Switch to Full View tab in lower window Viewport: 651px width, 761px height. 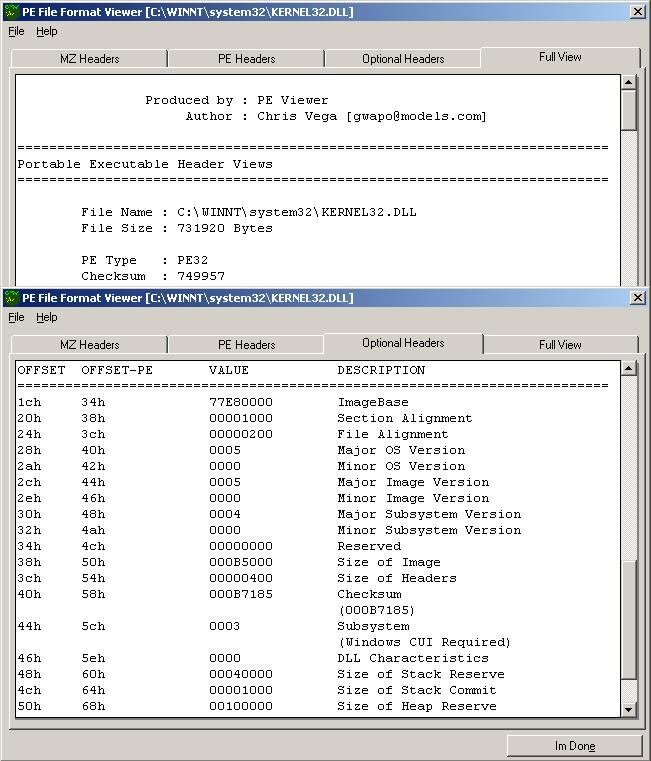click(560, 345)
